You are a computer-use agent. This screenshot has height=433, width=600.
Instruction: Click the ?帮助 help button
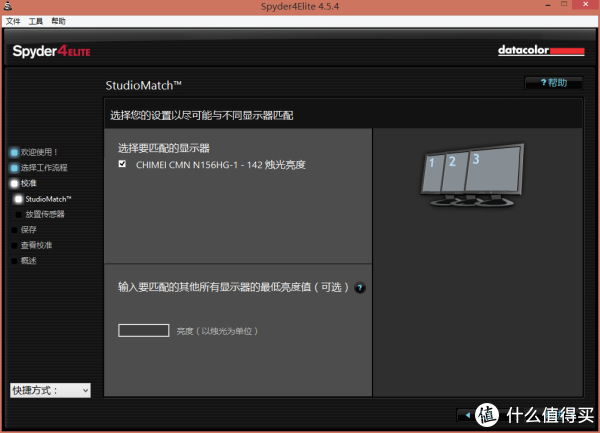(554, 83)
